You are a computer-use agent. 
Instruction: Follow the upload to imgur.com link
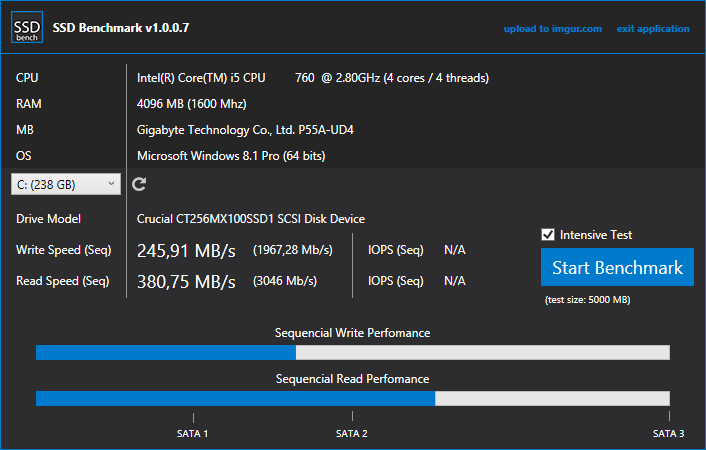(552, 29)
